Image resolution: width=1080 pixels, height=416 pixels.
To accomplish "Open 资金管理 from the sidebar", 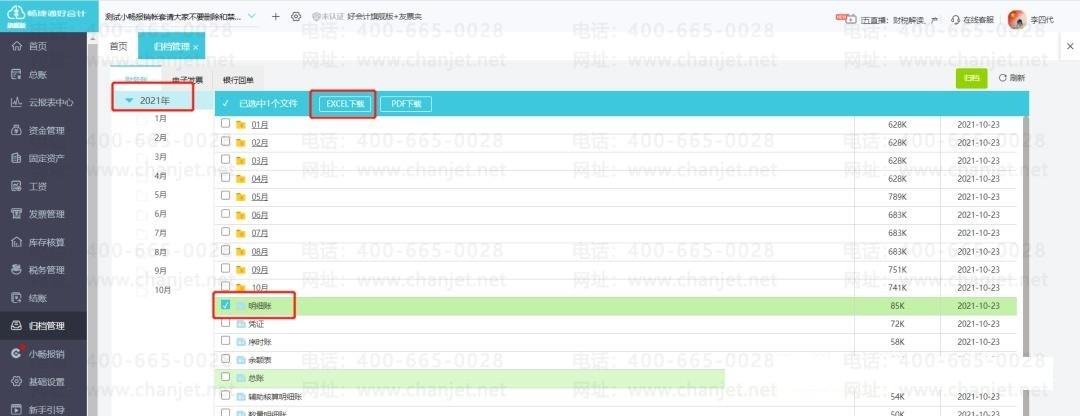I will pos(40,131).
